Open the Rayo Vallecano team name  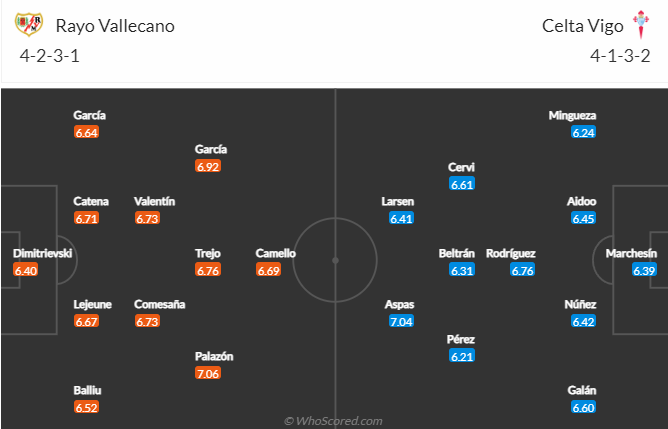coord(115,26)
